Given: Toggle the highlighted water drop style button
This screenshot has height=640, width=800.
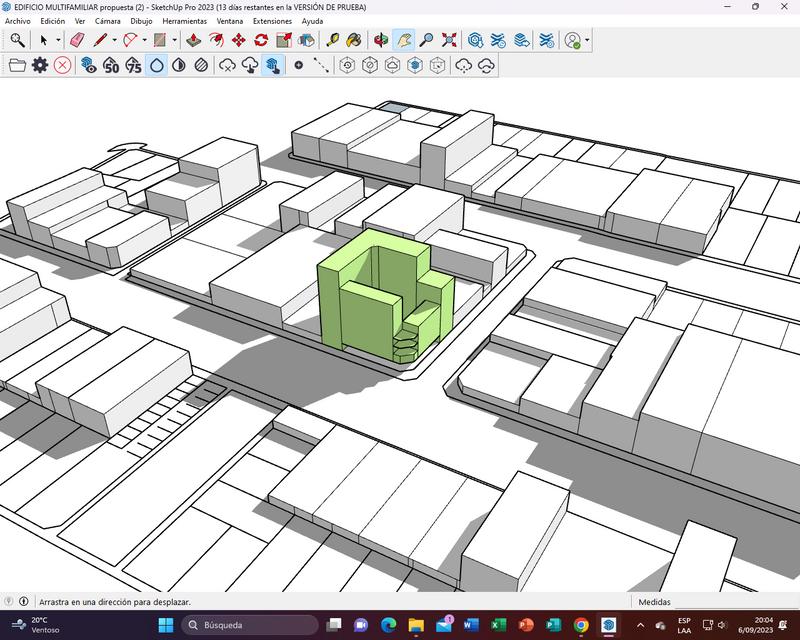Looking at the screenshot, I should tap(156, 65).
